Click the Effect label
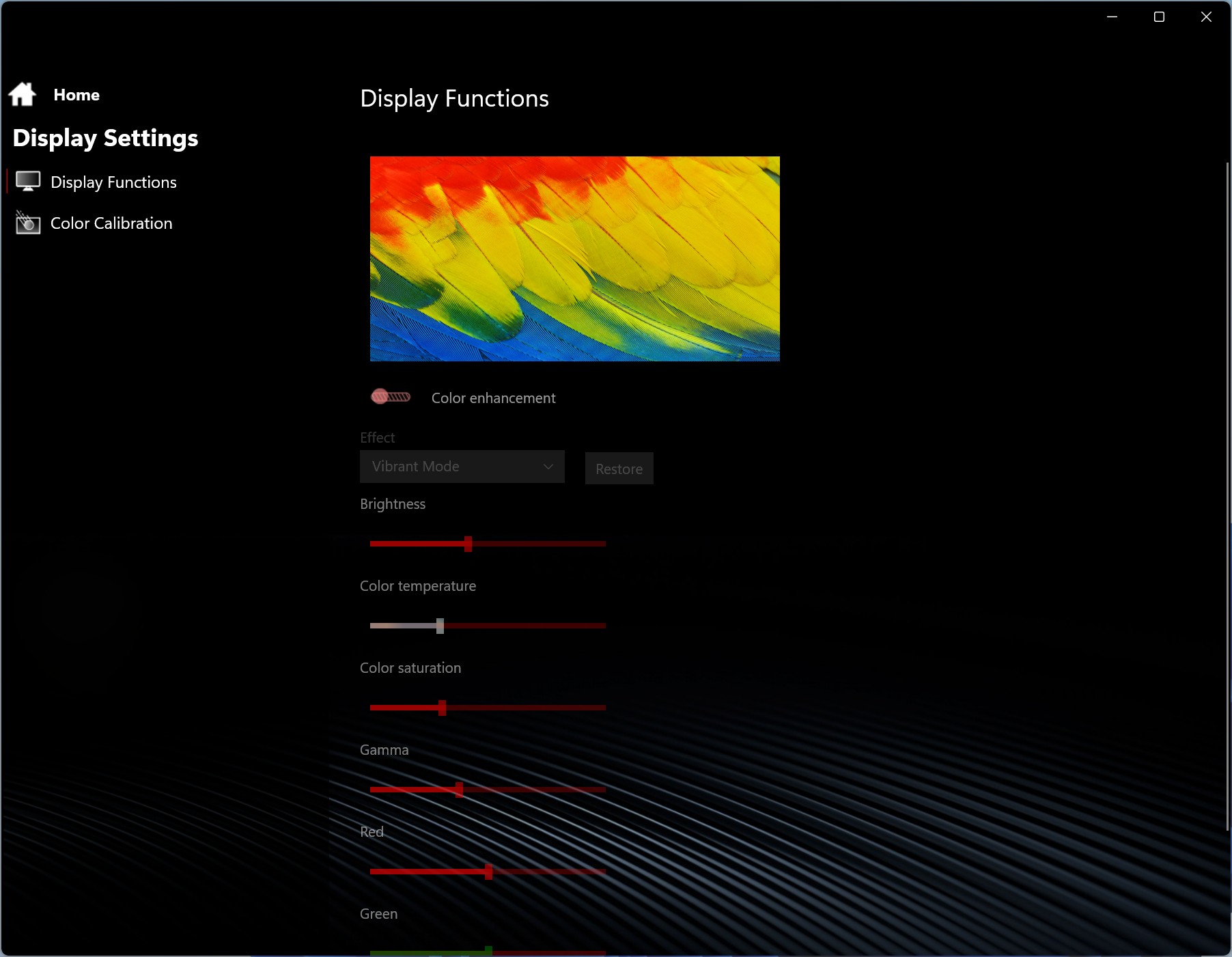Image resolution: width=1232 pixels, height=957 pixels. [x=377, y=438]
